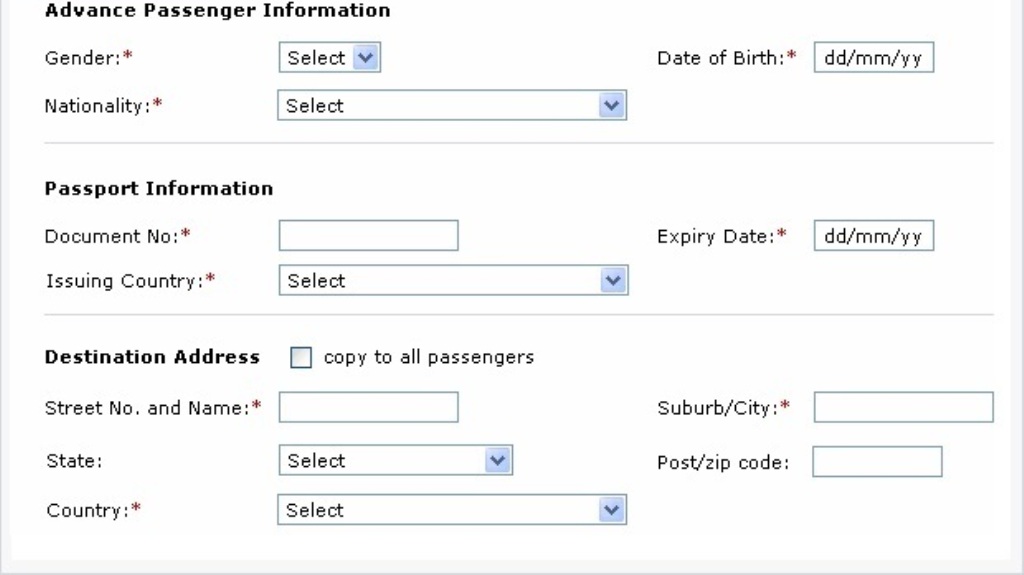Click the passport Expiry Date field
Viewport: 1024px width, 575px height.
coord(873,236)
